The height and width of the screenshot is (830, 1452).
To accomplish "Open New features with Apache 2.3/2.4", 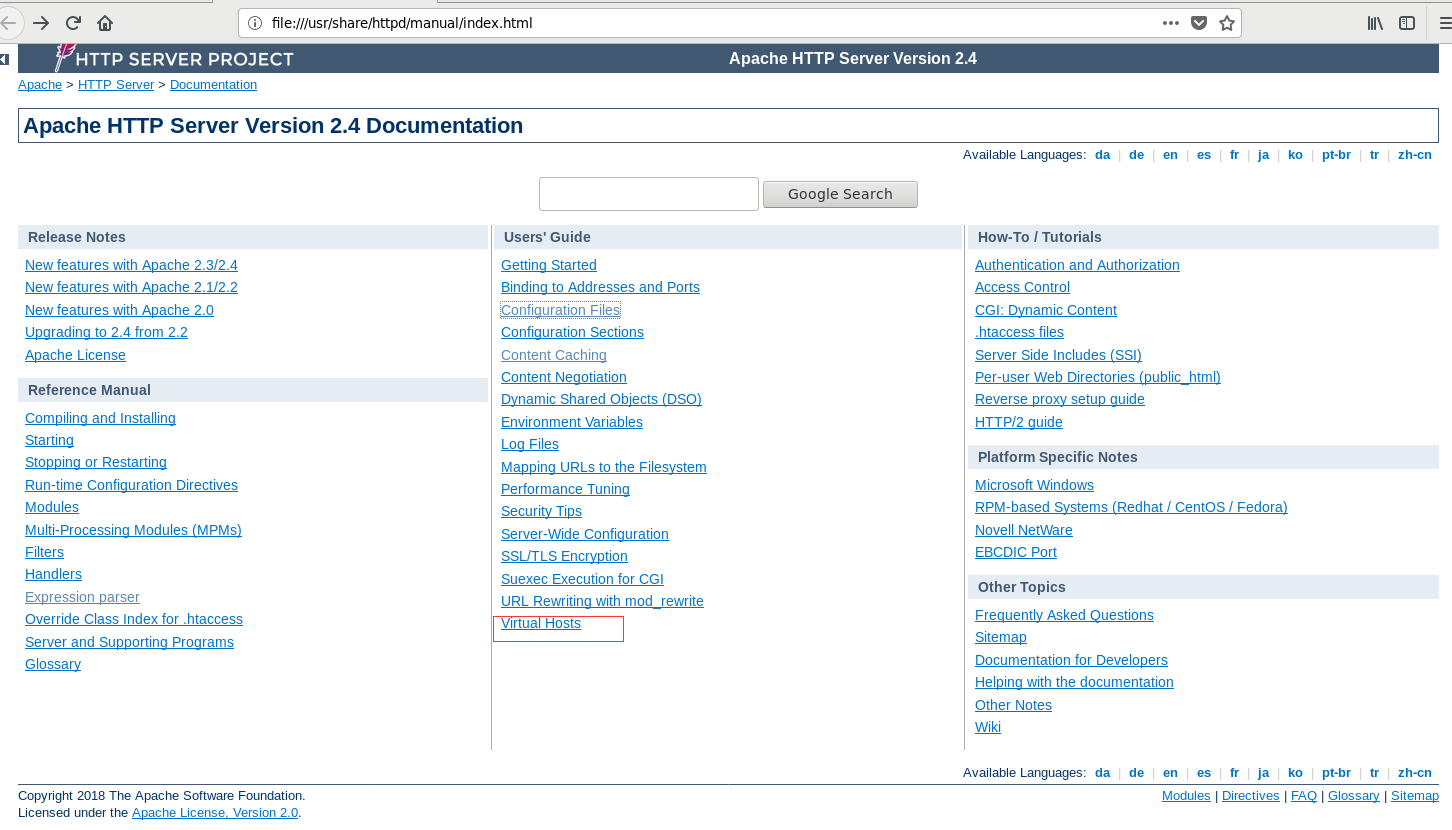I will click(131, 265).
